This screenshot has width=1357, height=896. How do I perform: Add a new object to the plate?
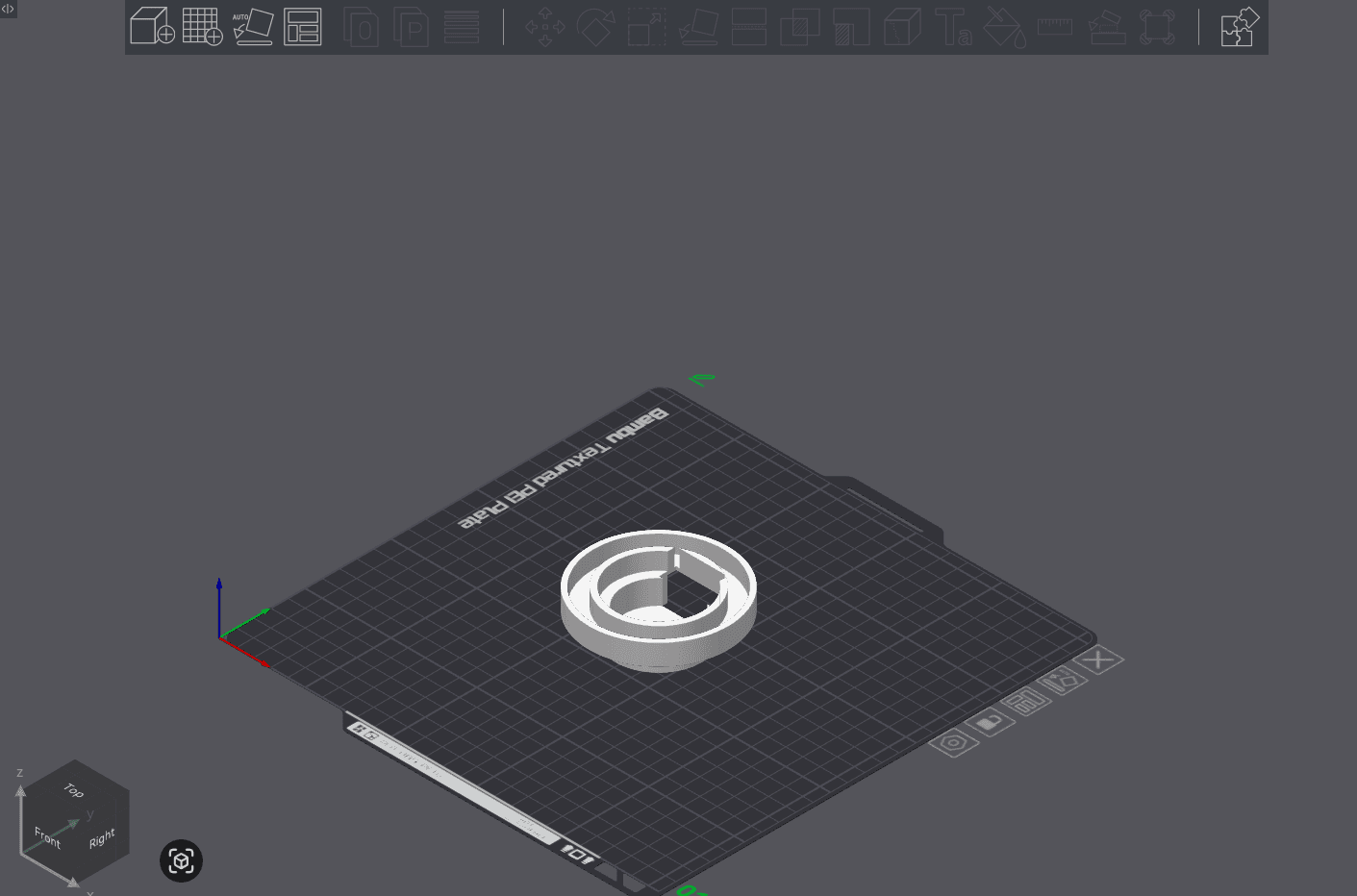point(151,27)
